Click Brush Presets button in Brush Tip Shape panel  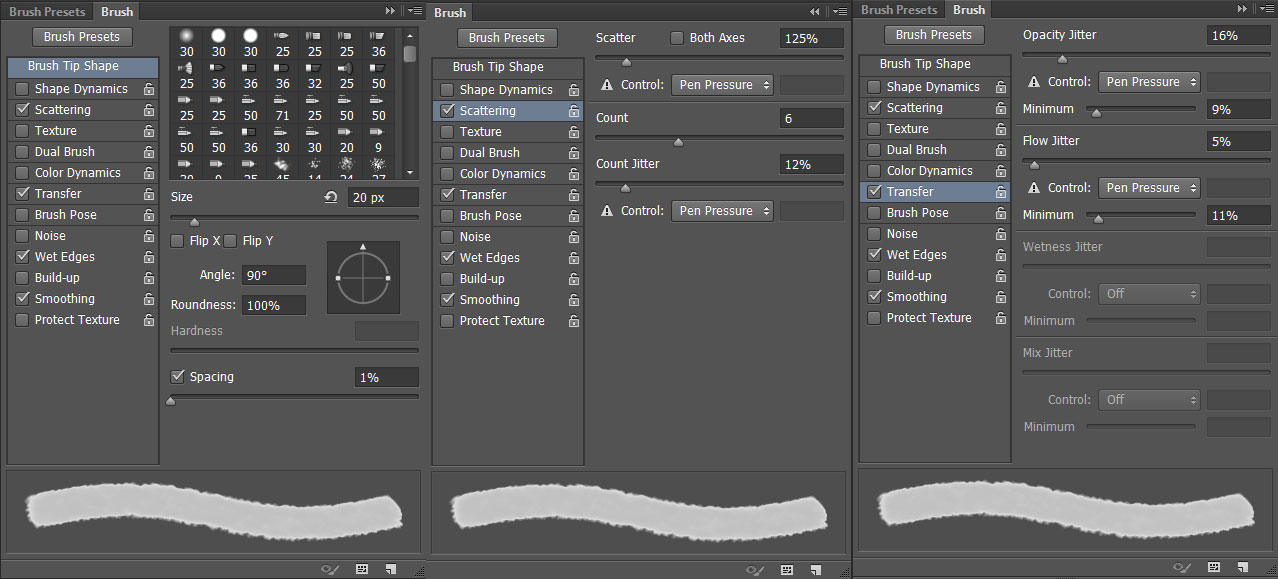pos(82,37)
